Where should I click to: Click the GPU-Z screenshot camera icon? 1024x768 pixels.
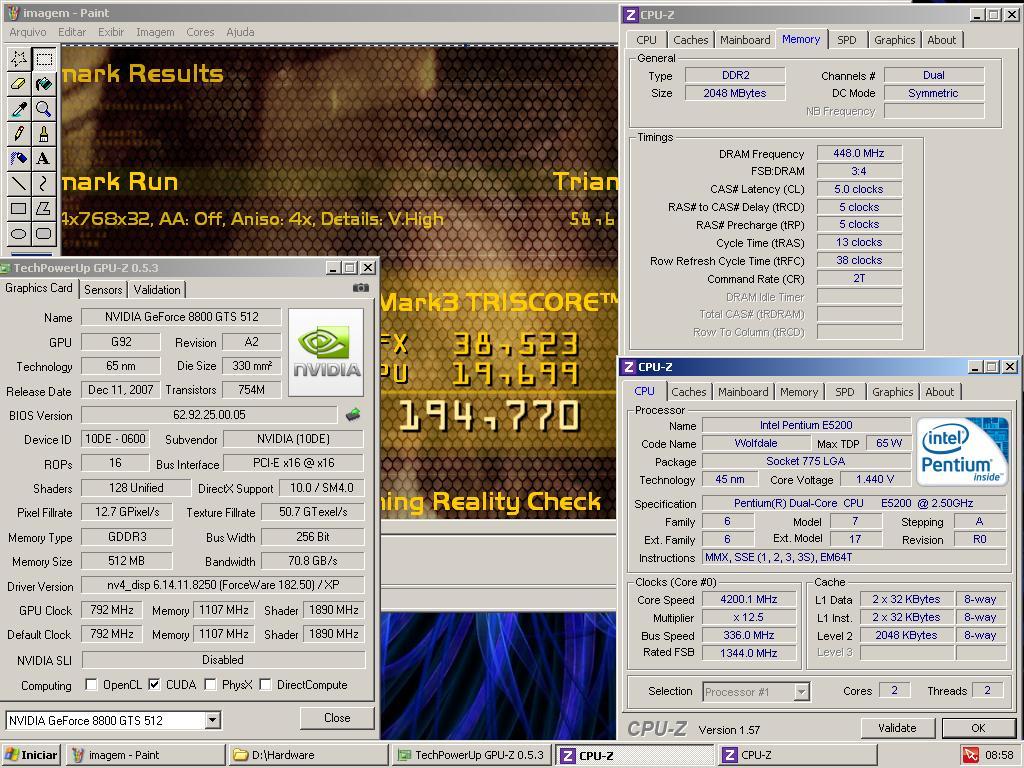tap(360, 287)
